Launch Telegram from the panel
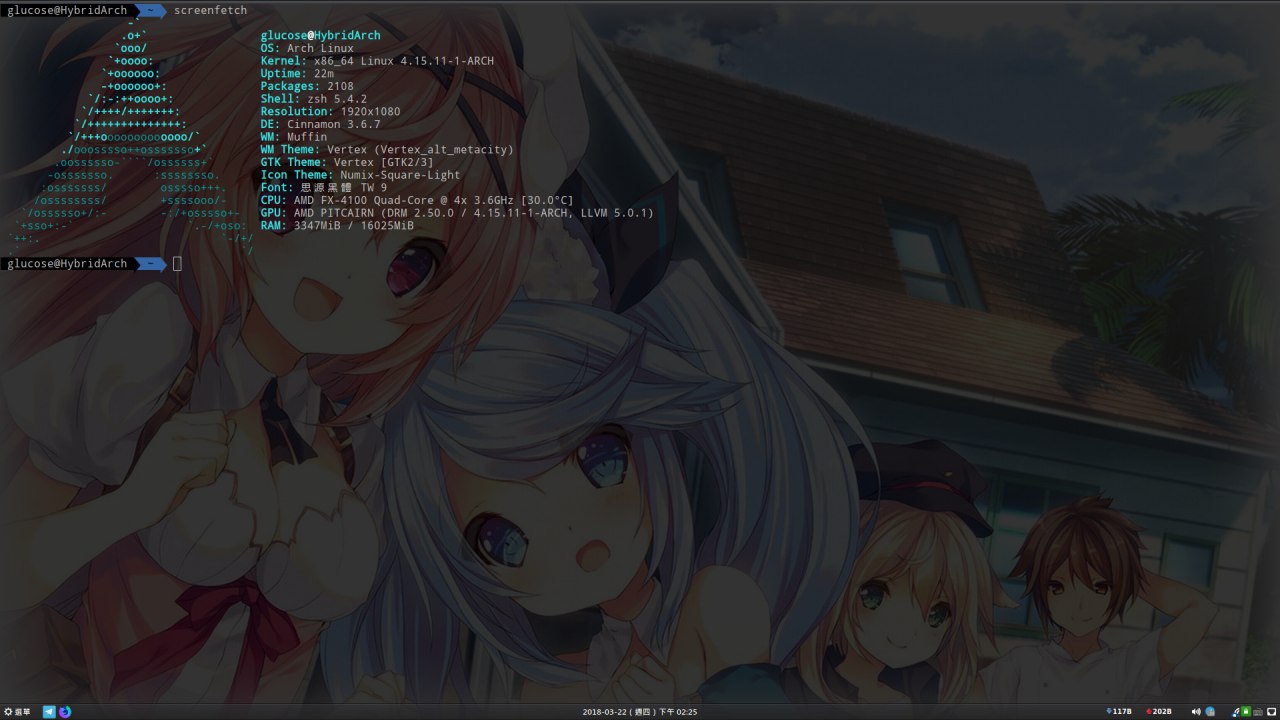This screenshot has width=1280, height=720. click(49, 712)
